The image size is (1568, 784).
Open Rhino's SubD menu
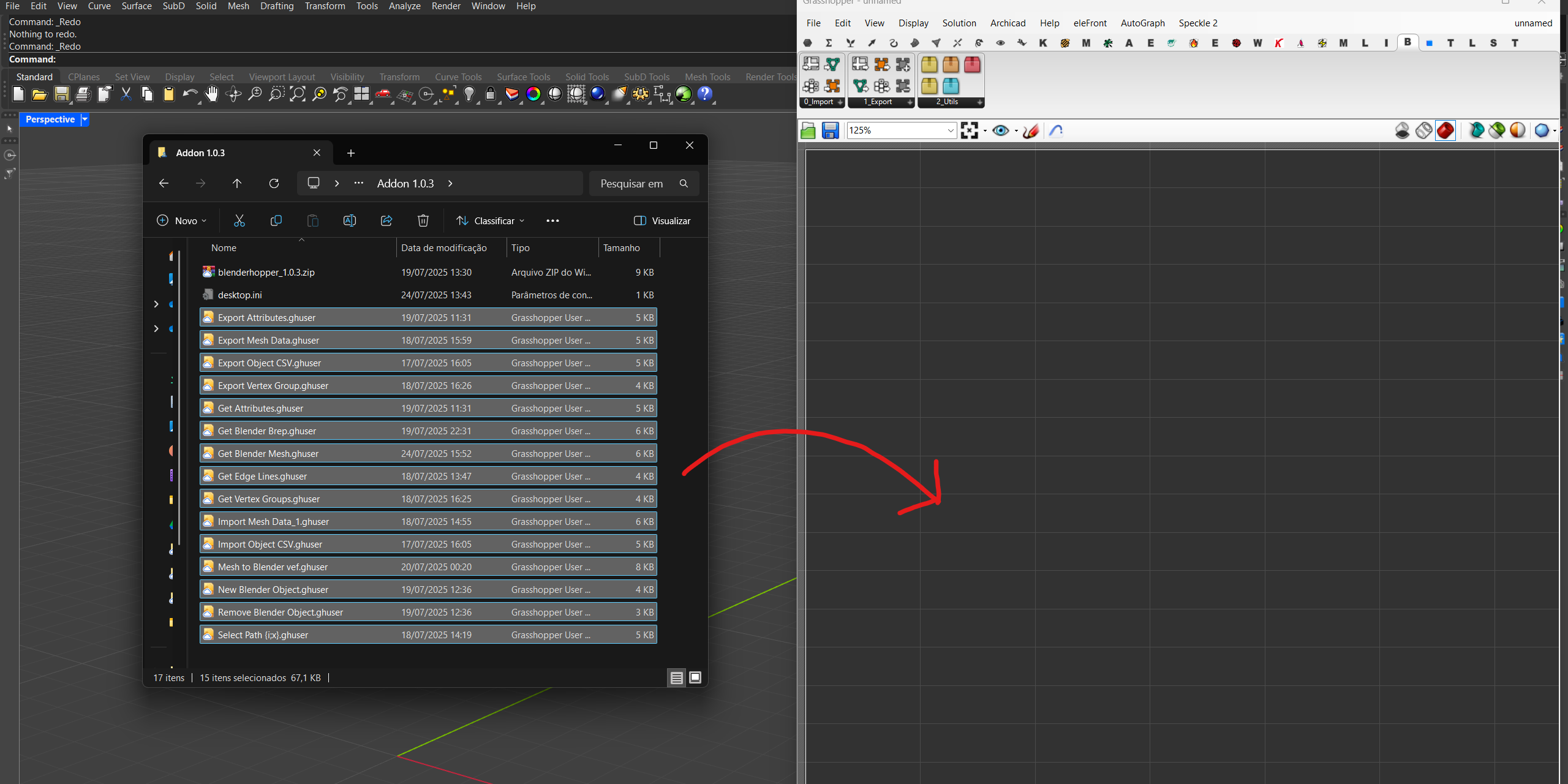[x=173, y=6]
